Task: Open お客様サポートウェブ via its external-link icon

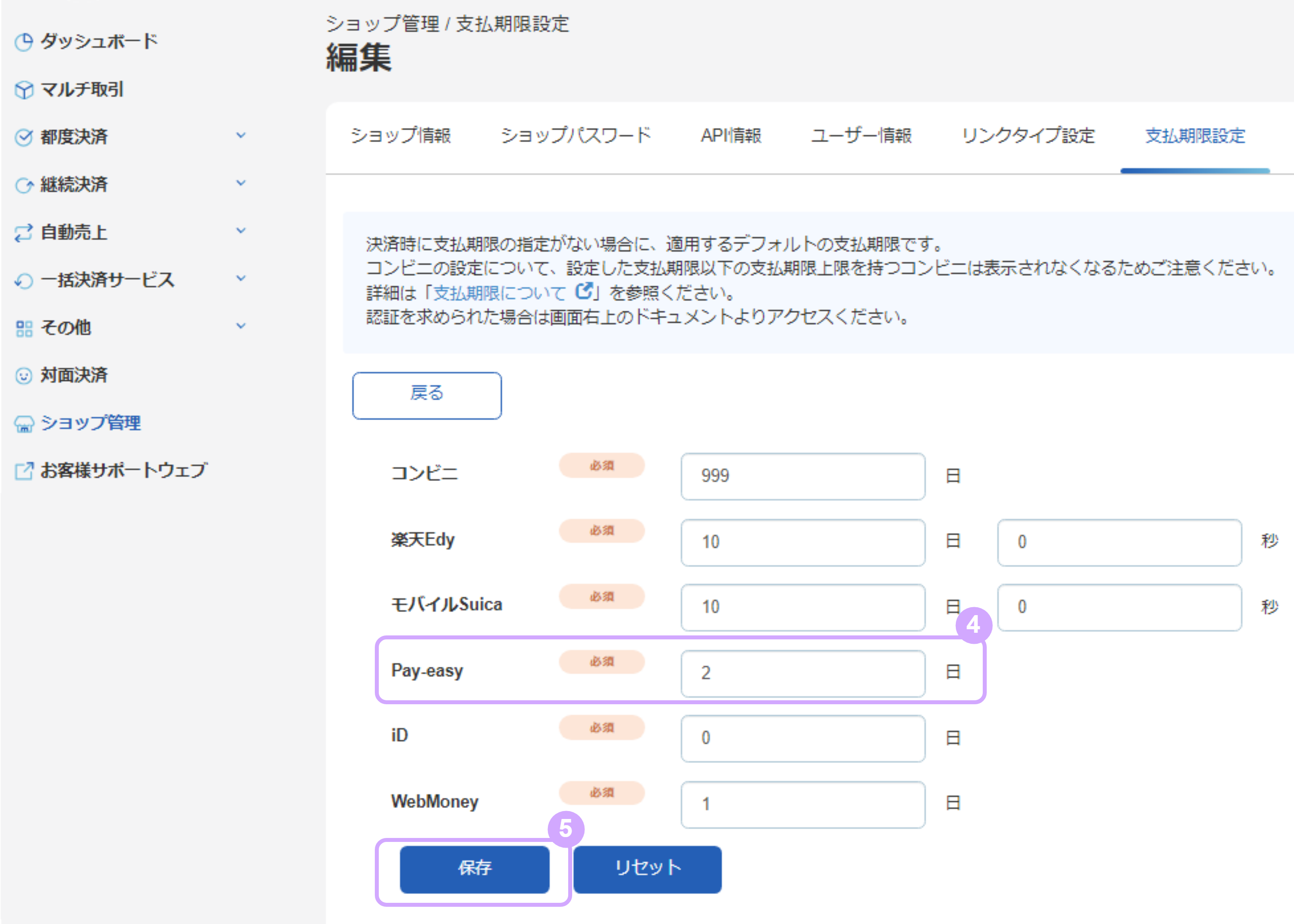Action: [x=23, y=470]
